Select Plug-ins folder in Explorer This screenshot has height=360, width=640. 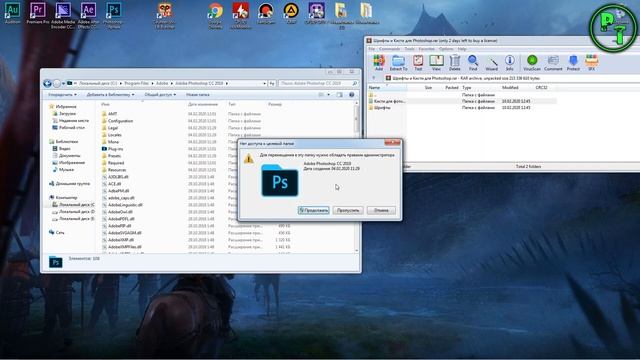point(112,149)
